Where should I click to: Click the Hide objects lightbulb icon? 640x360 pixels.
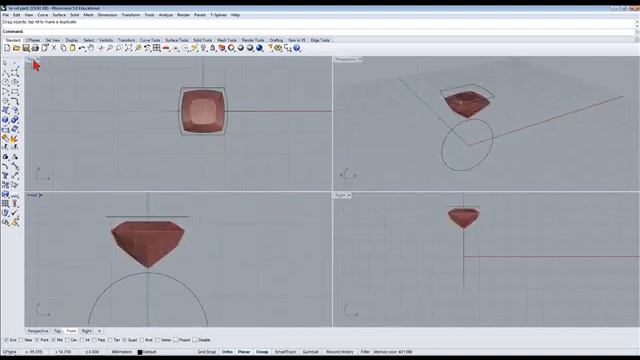[x=203, y=48]
